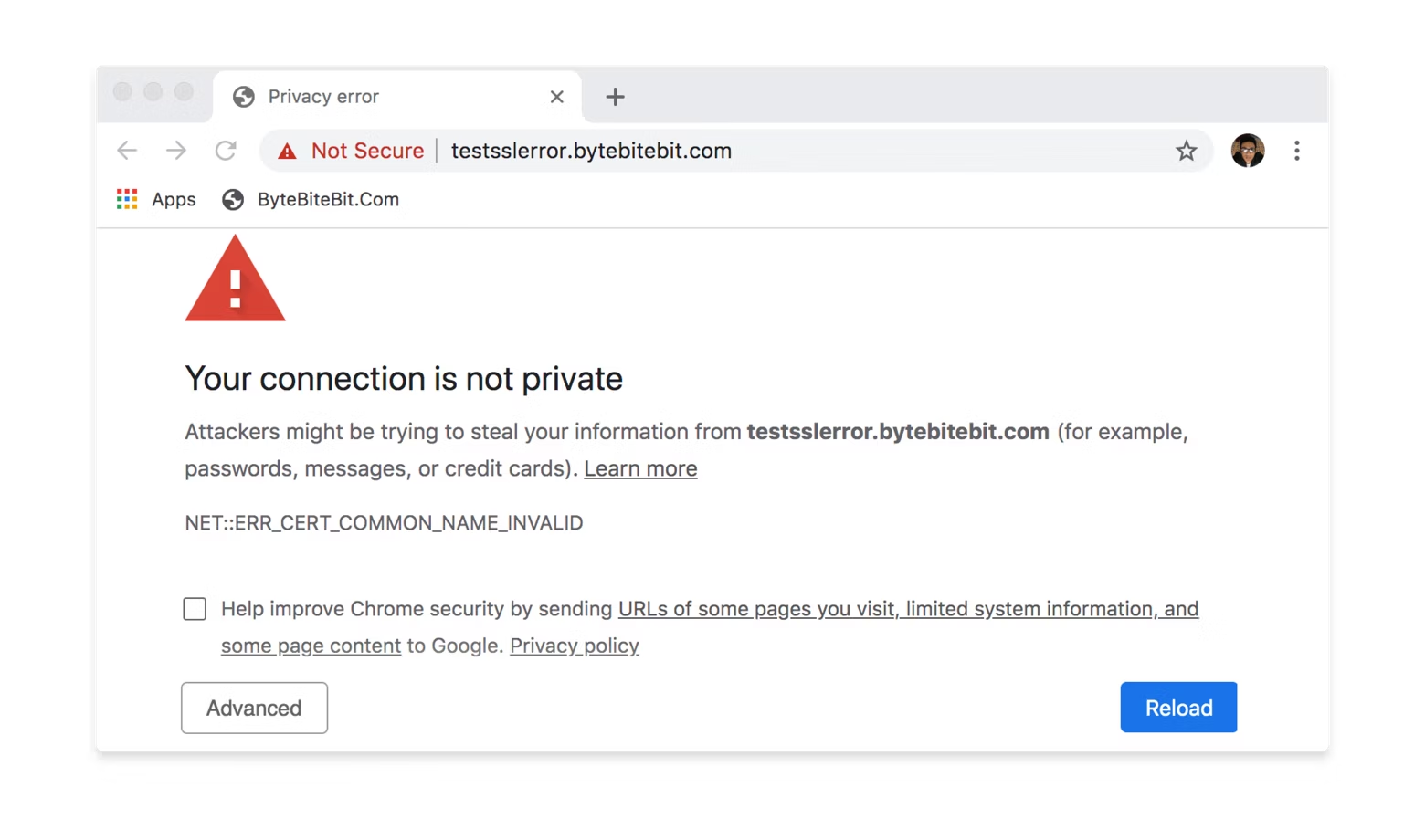Image resolution: width=1425 pixels, height=840 pixels.
Task: Click inside the address bar
Action: tap(822, 151)
